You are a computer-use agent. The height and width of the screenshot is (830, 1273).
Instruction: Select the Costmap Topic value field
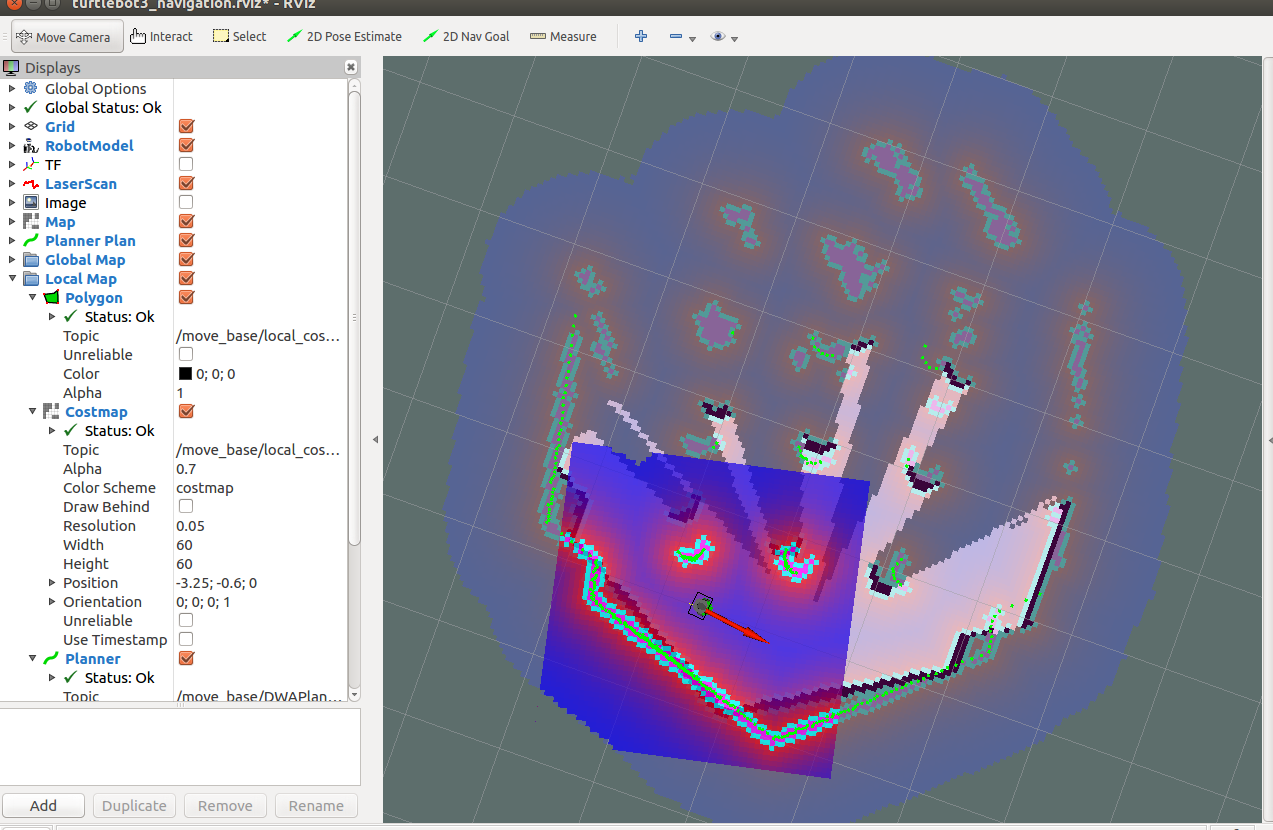(260, 449)
